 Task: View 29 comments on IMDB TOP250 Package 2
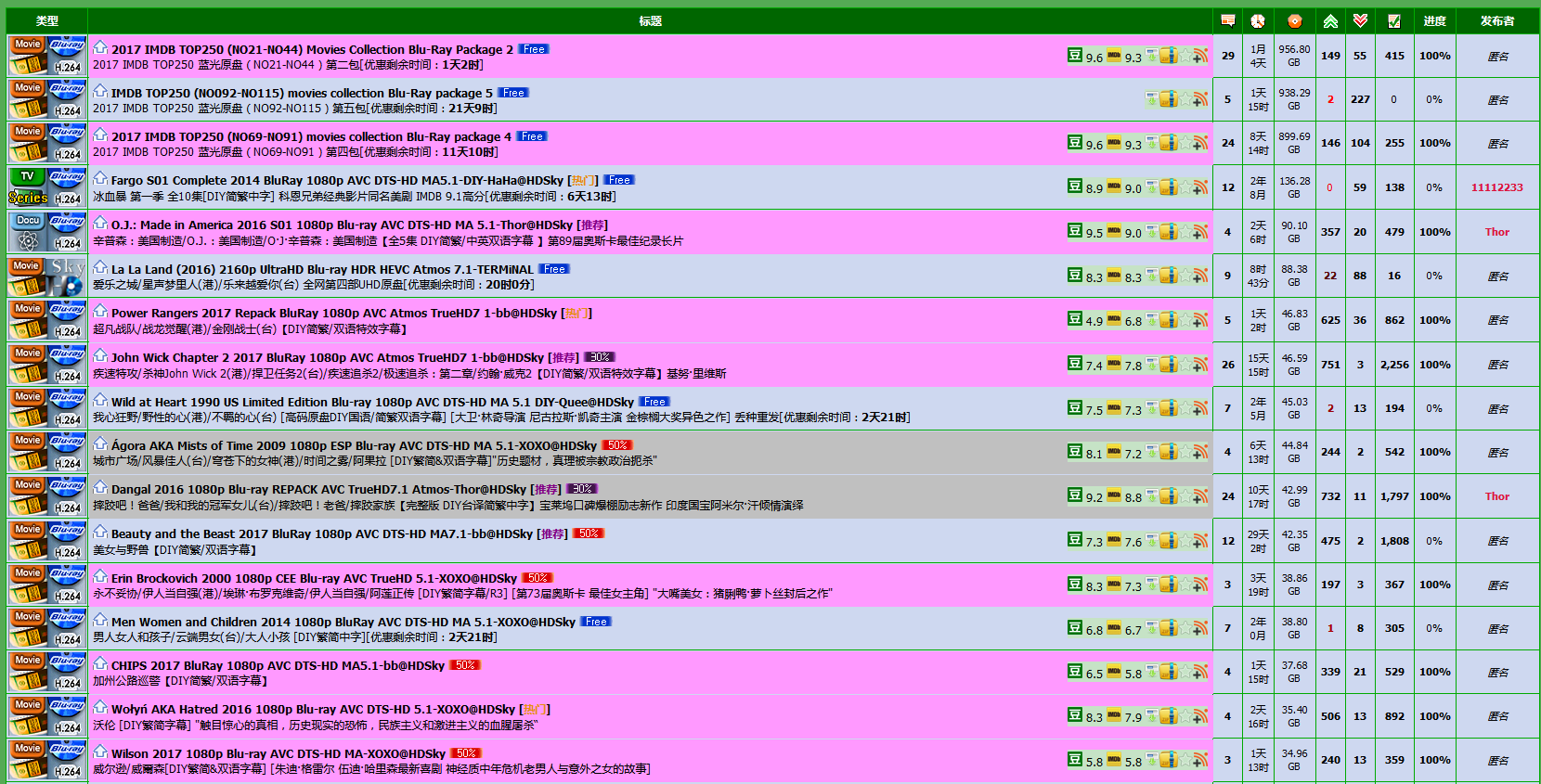click(1227, 56)
